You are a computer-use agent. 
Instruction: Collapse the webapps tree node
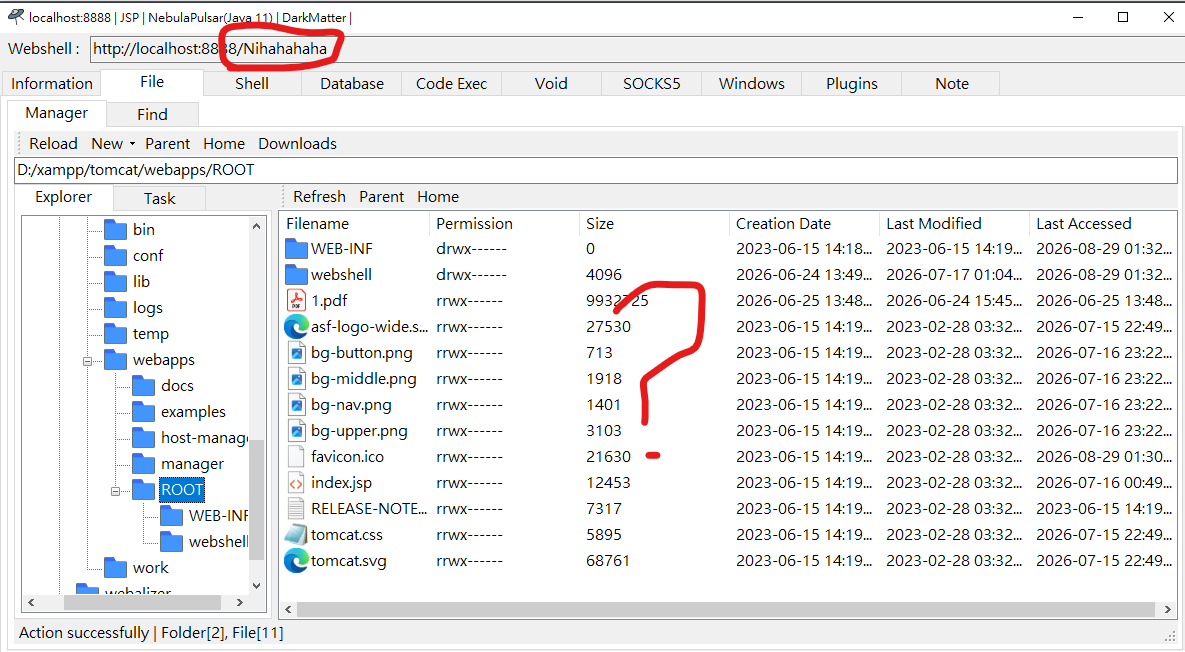87,361
